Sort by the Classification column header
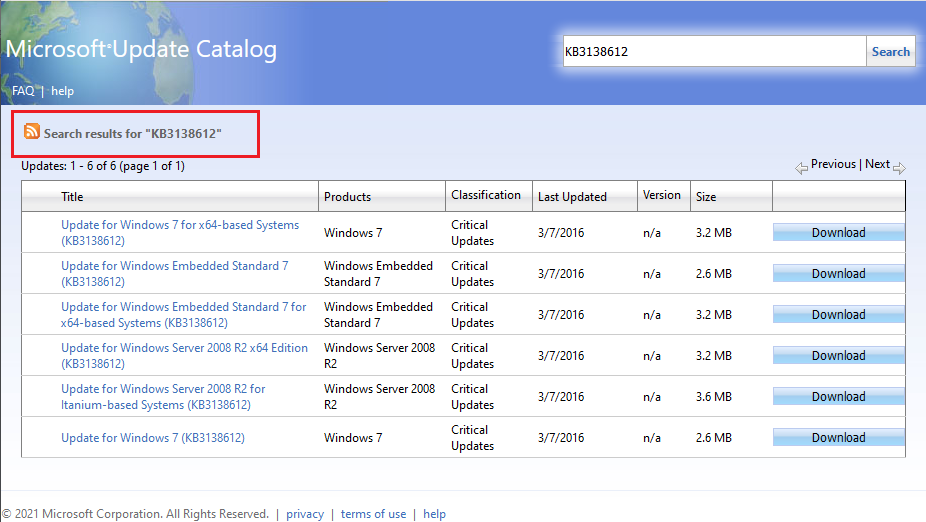The width and height of the screenshot is (926, 522). click(x=486, y=195)
